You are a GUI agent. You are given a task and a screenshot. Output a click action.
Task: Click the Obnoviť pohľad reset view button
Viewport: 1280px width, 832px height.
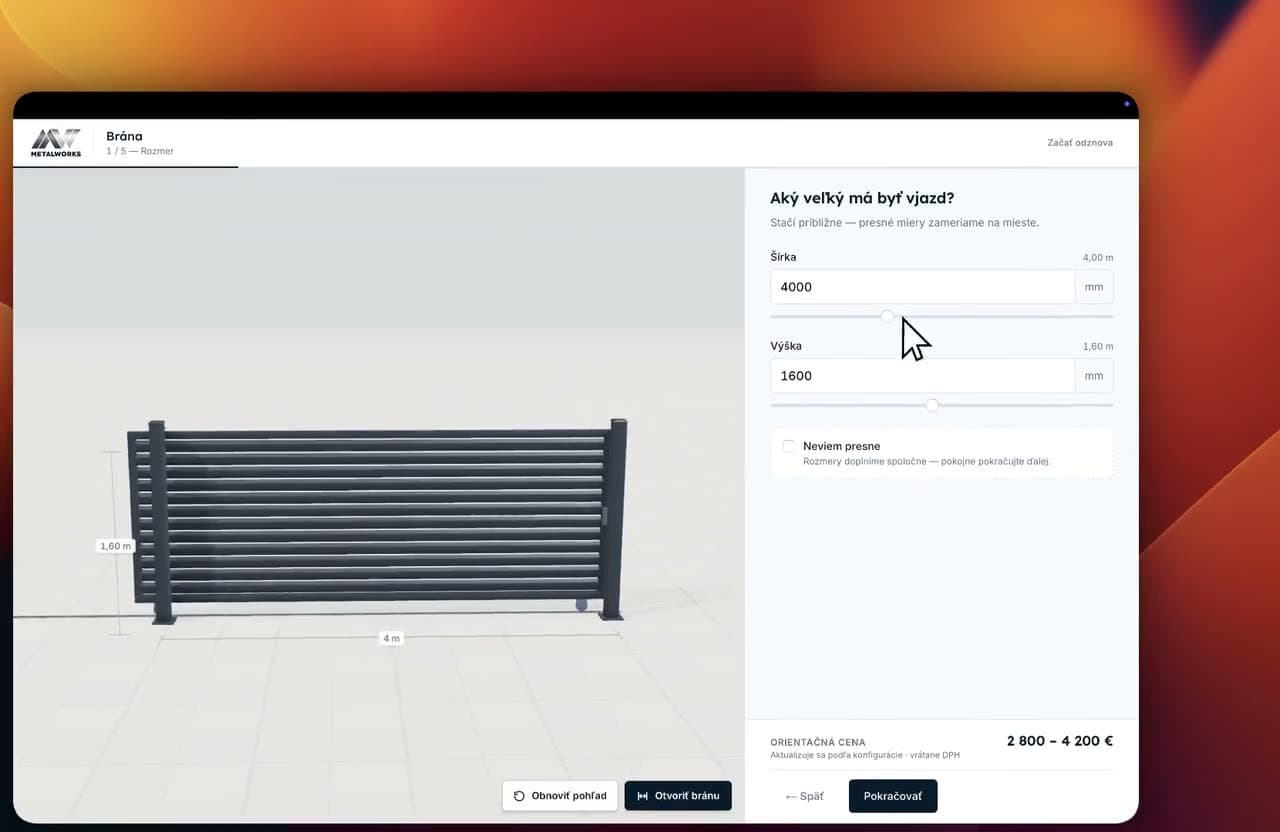click(560, 796)
